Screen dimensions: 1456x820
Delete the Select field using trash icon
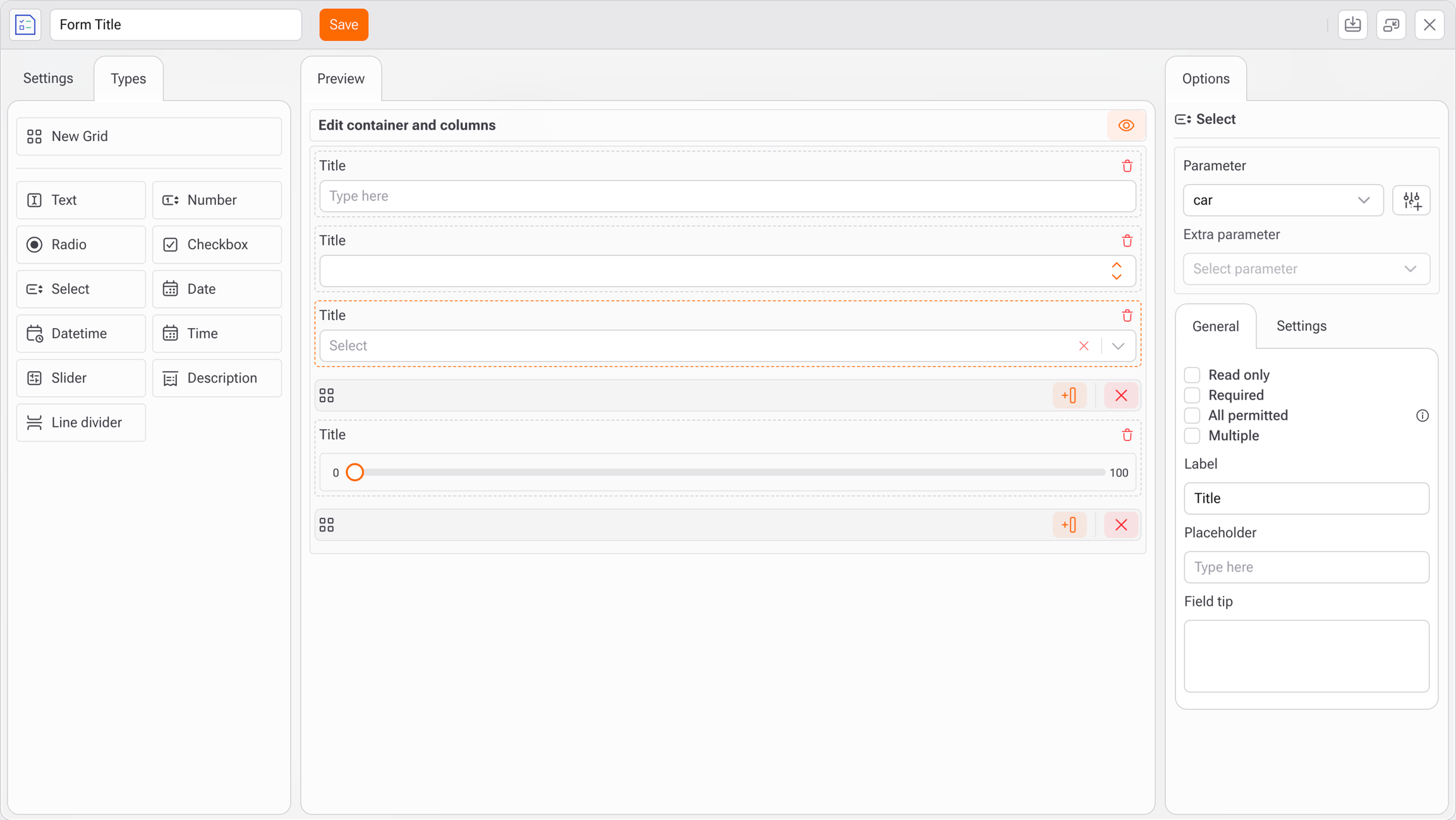click(x=1127, y=315)
